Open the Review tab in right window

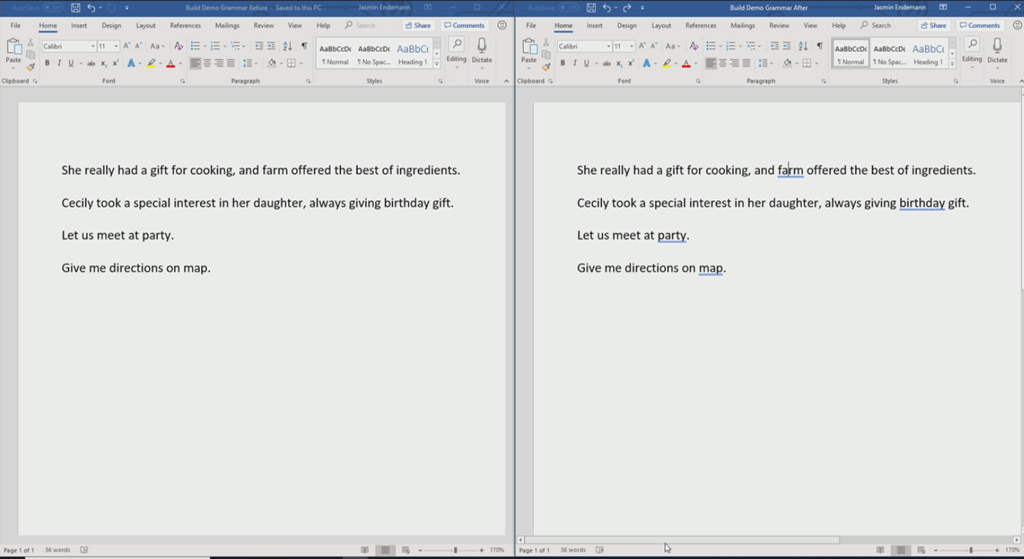coord(779,25)
